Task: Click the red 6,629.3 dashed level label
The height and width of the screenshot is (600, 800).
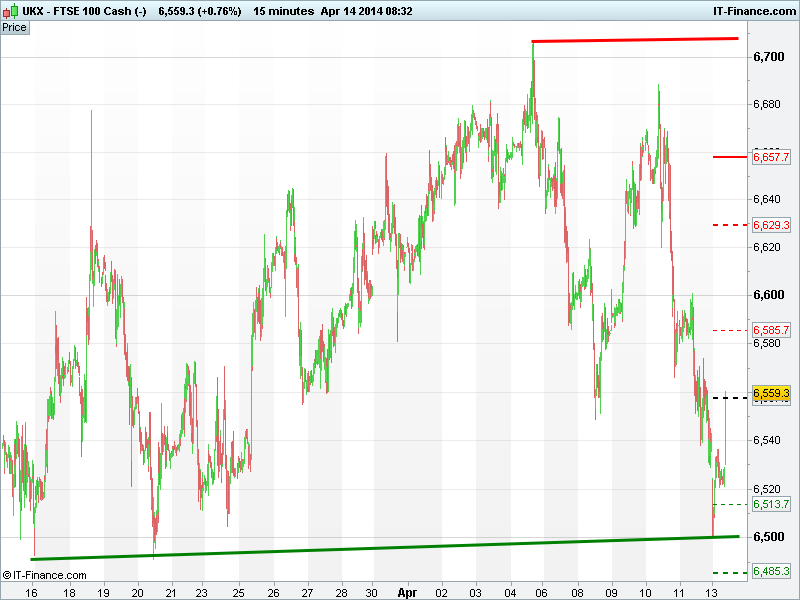Action: (771, 225)
